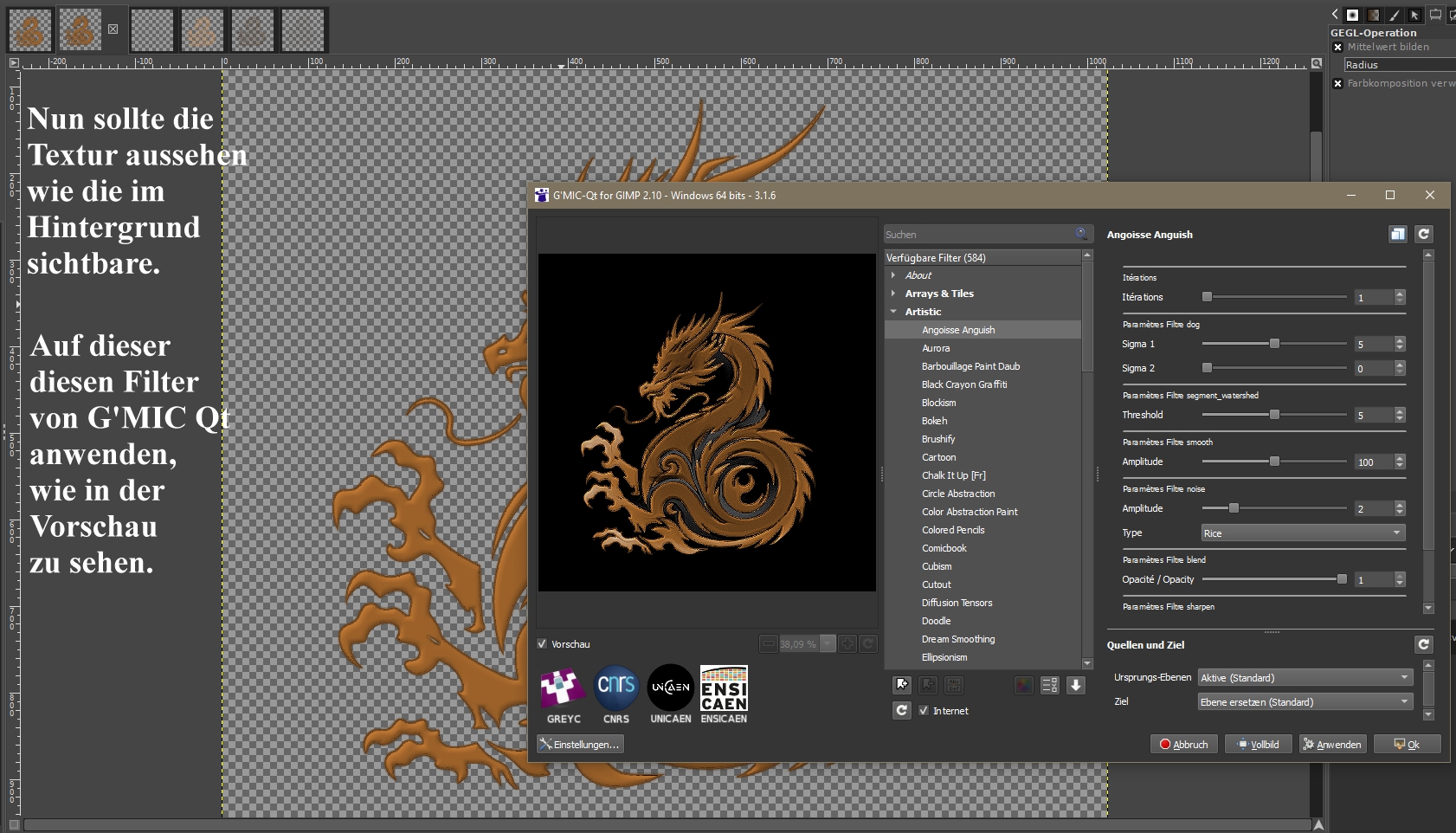Click the Abbruch button
Screen dimensions: 1456x833
click(x=1184, y=744)
